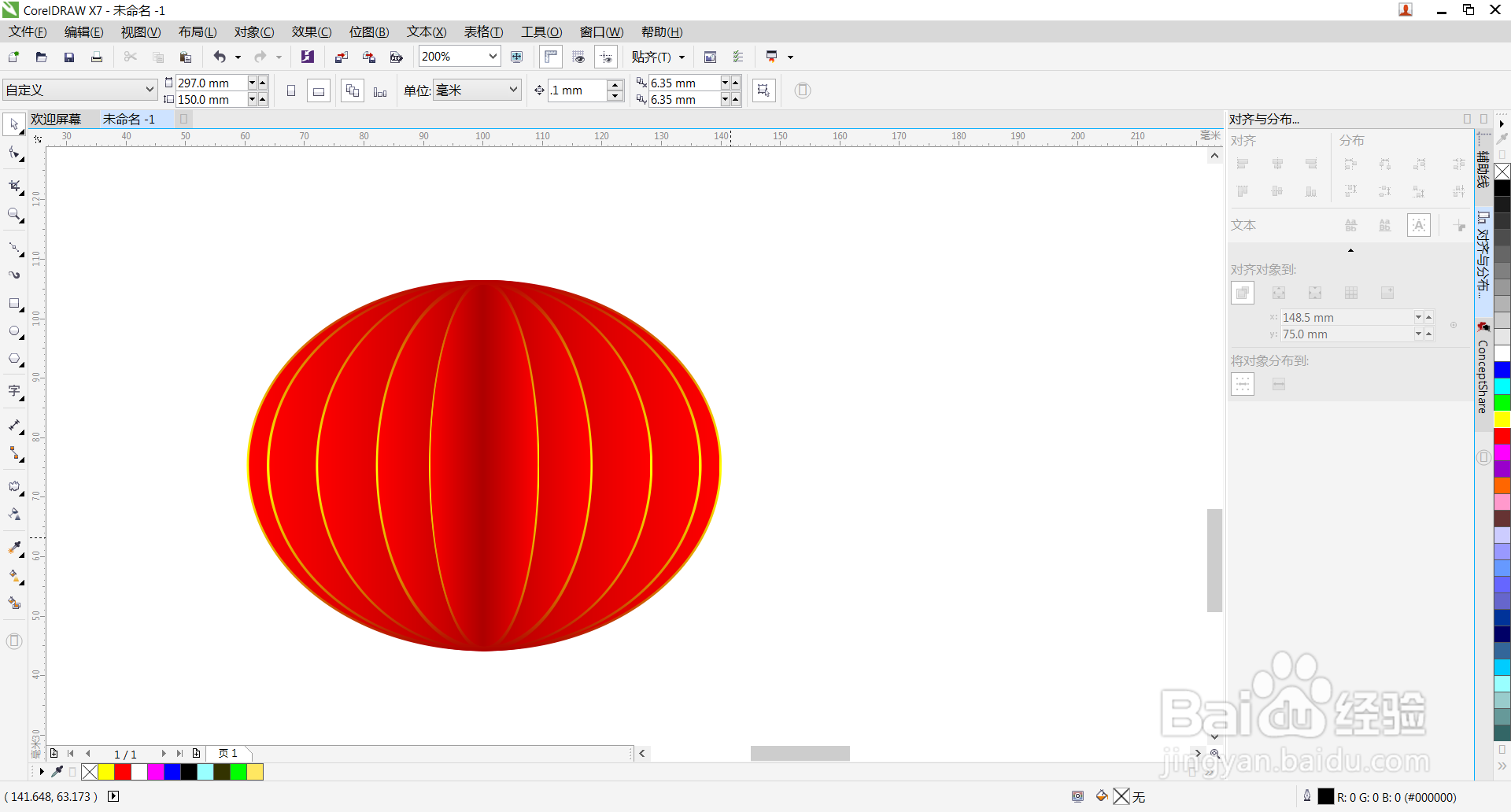Collapse the align panel section arrow
This screenshot has height=812, width=1511.
pos(1350,250)
